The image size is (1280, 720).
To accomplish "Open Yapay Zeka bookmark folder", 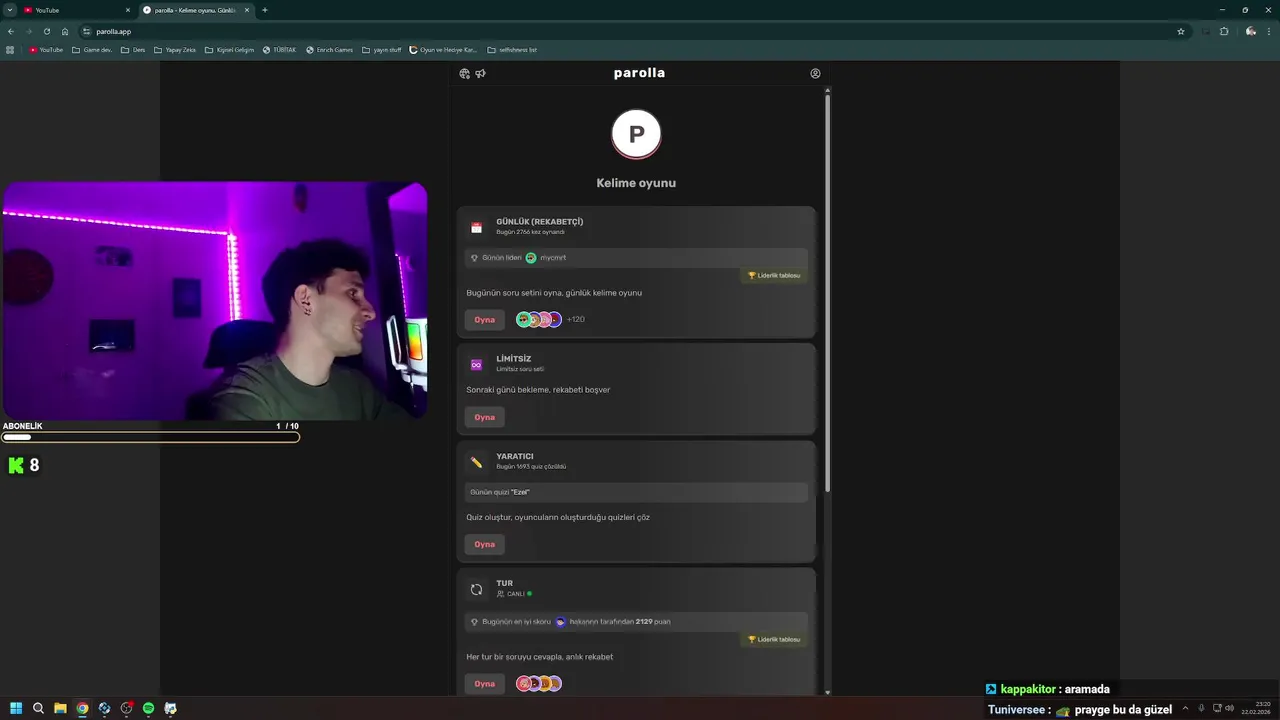I will point(175,50).
